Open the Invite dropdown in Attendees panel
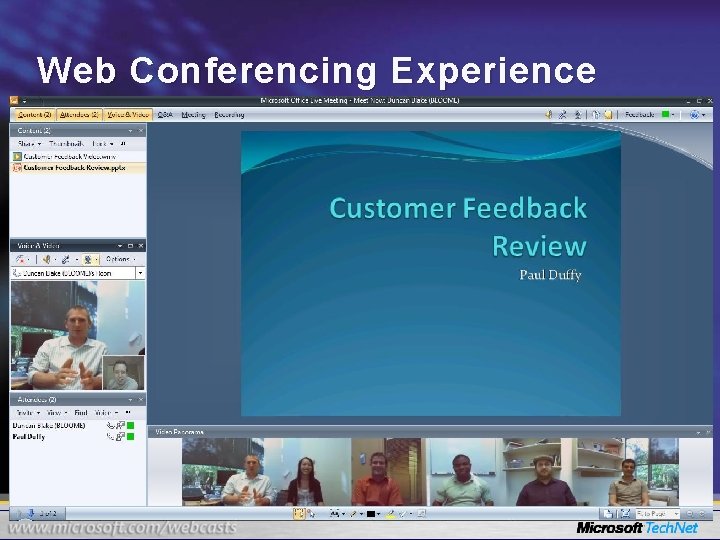 pos(28,413)
